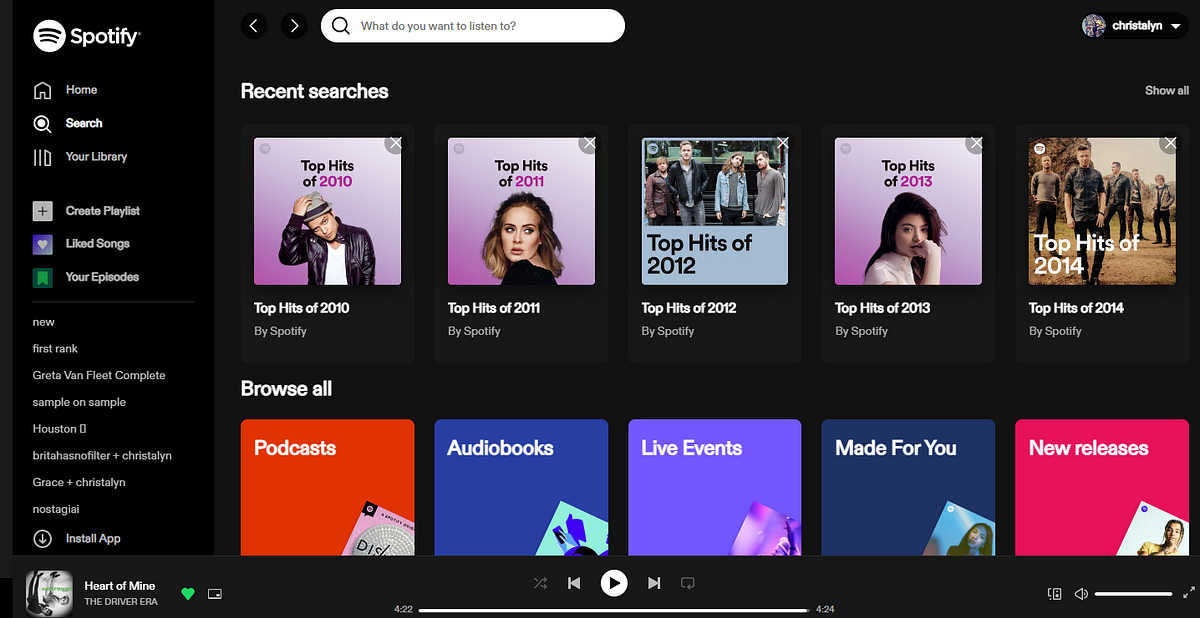1200x618 pixels.
Task: Open the Audiobooks browse category
Action: tap(520, 487)
